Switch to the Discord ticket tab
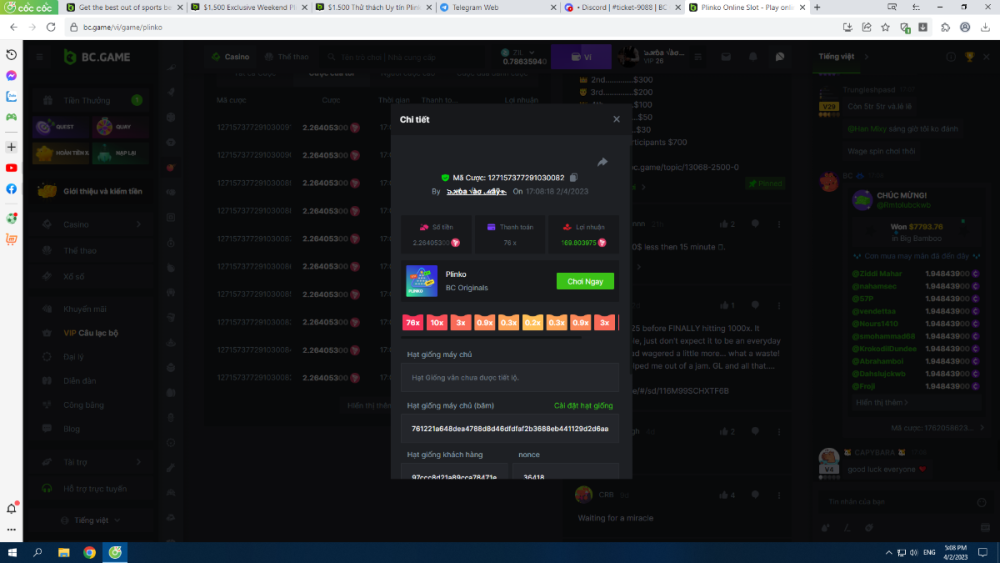 pyautogui.click(x=620, y=7)
